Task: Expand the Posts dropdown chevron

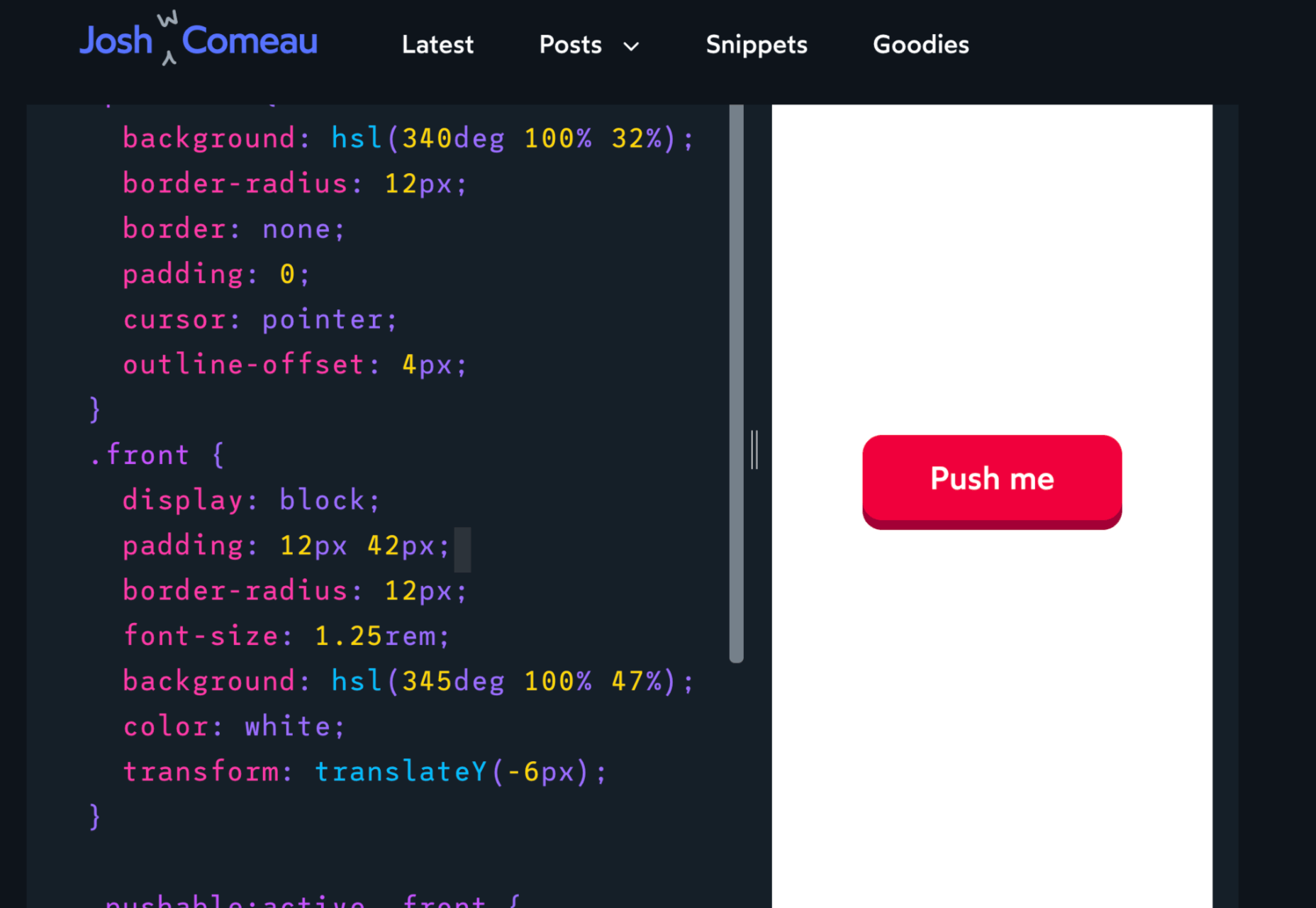Action: coord(631,47)
